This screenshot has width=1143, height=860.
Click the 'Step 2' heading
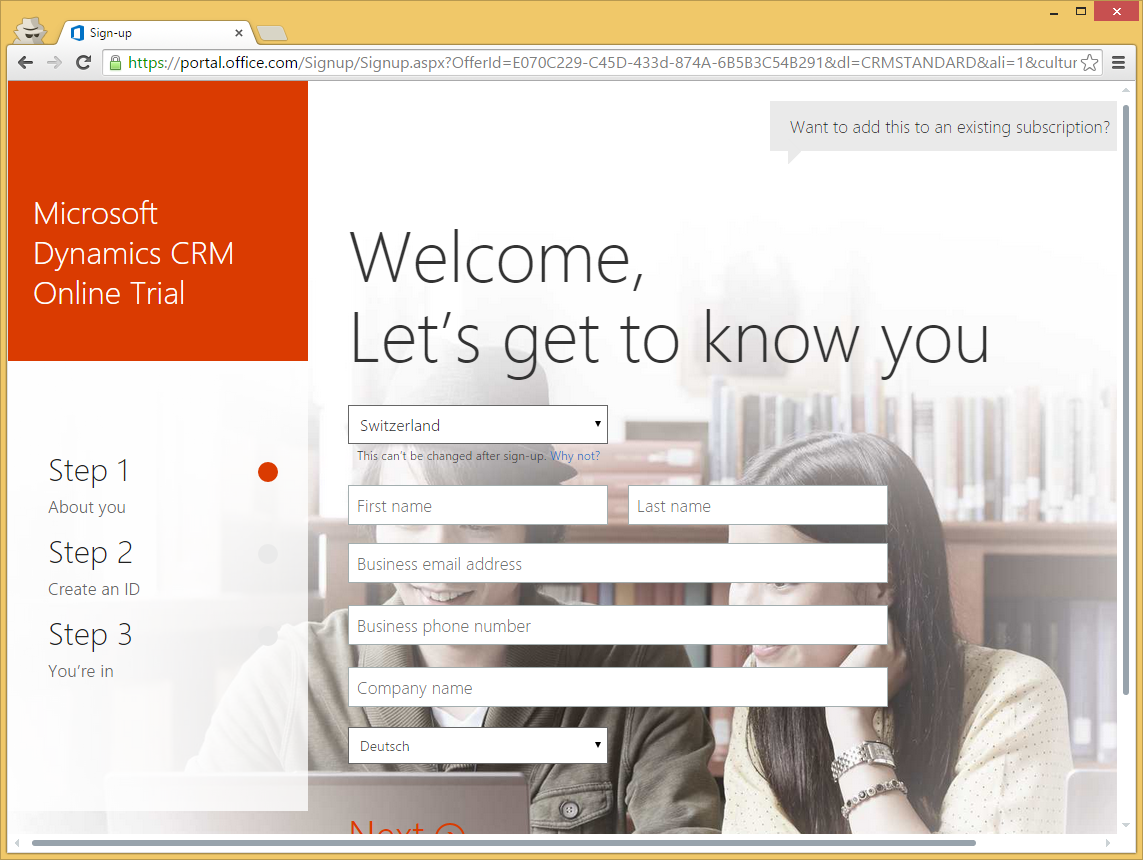coord(90,553)
